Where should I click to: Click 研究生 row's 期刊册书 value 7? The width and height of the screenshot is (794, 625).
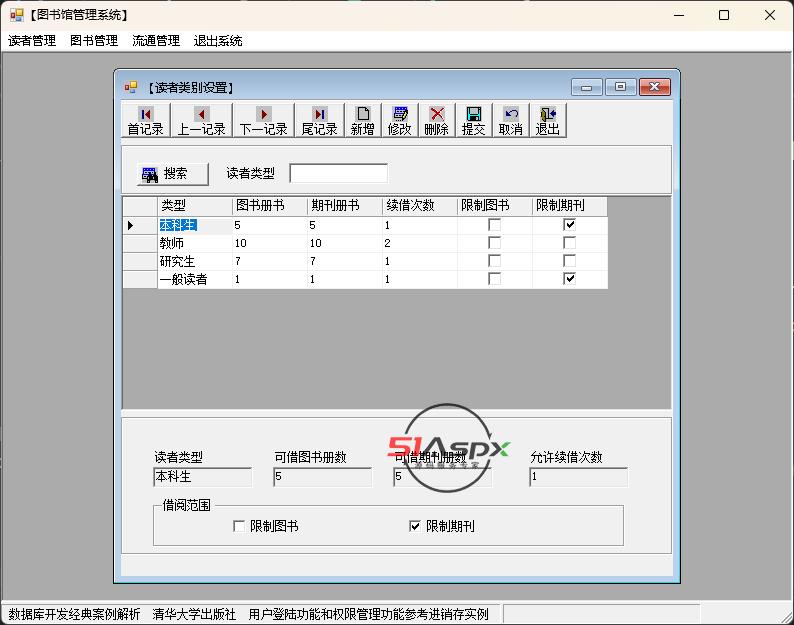345,261
